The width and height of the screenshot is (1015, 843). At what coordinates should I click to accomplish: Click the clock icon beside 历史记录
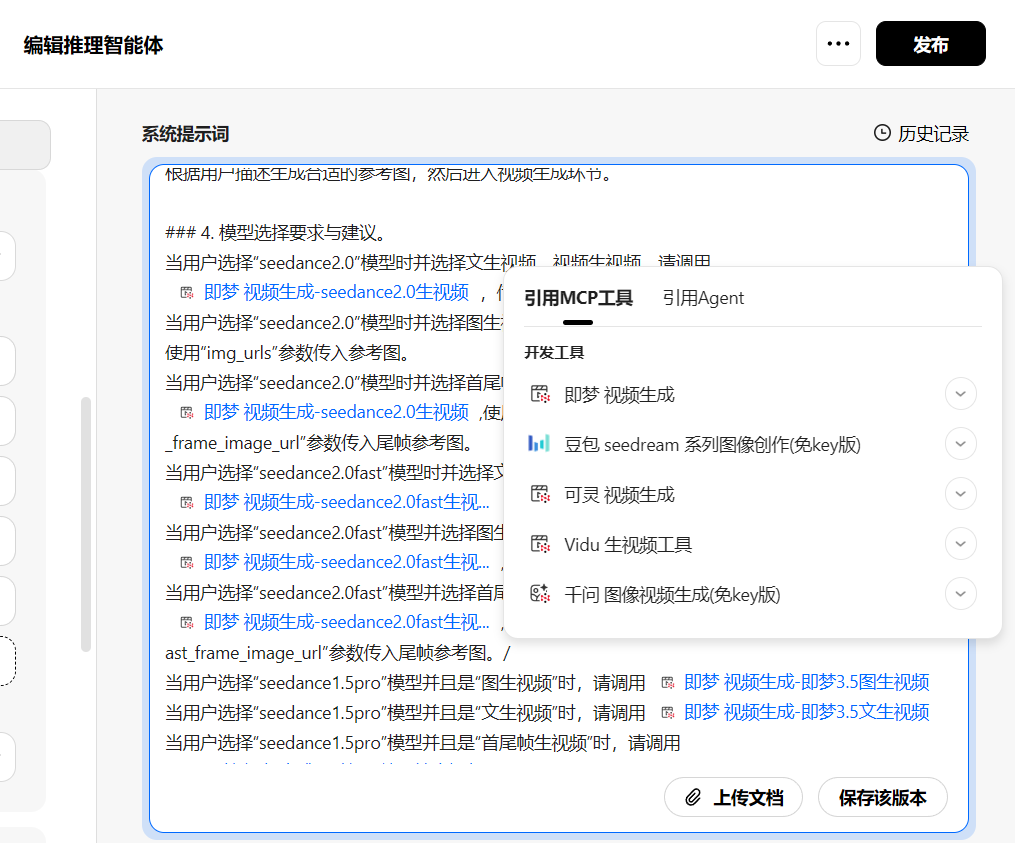coord(882,133)
